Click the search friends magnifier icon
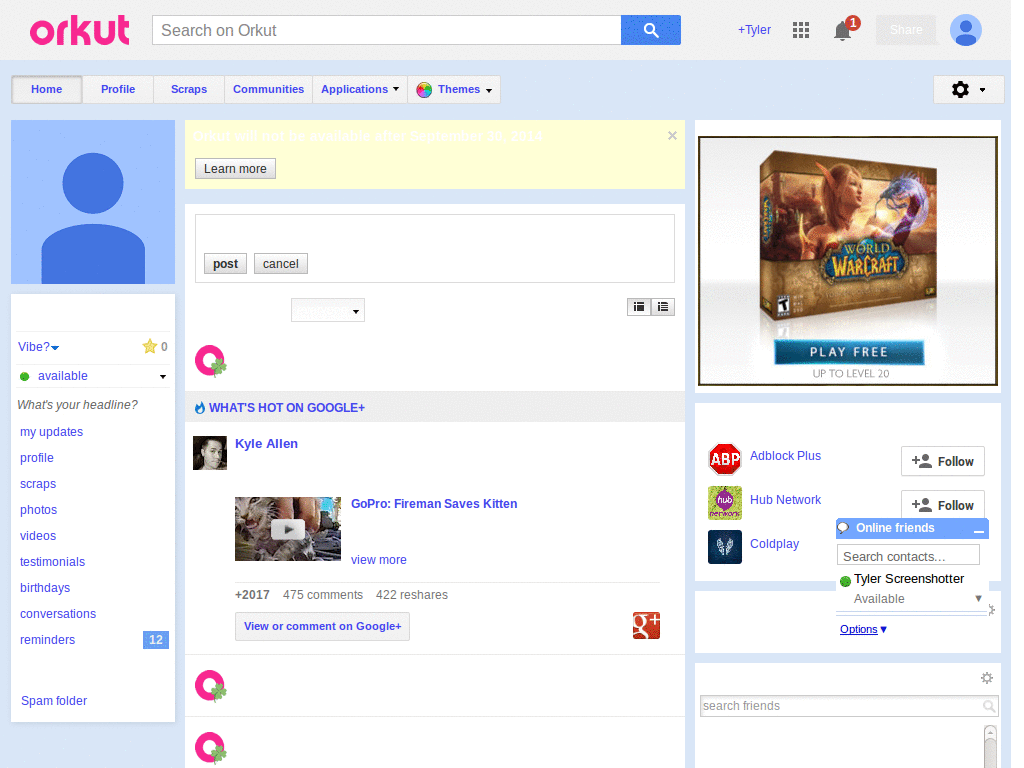This screenshot has width=1024, height=768. pos(989,706)
